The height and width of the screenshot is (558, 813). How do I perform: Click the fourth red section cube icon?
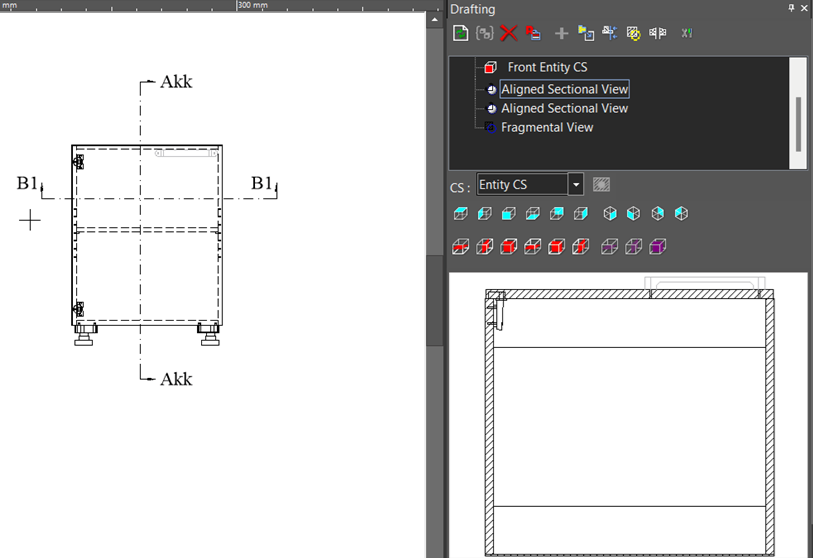[532, 247]
